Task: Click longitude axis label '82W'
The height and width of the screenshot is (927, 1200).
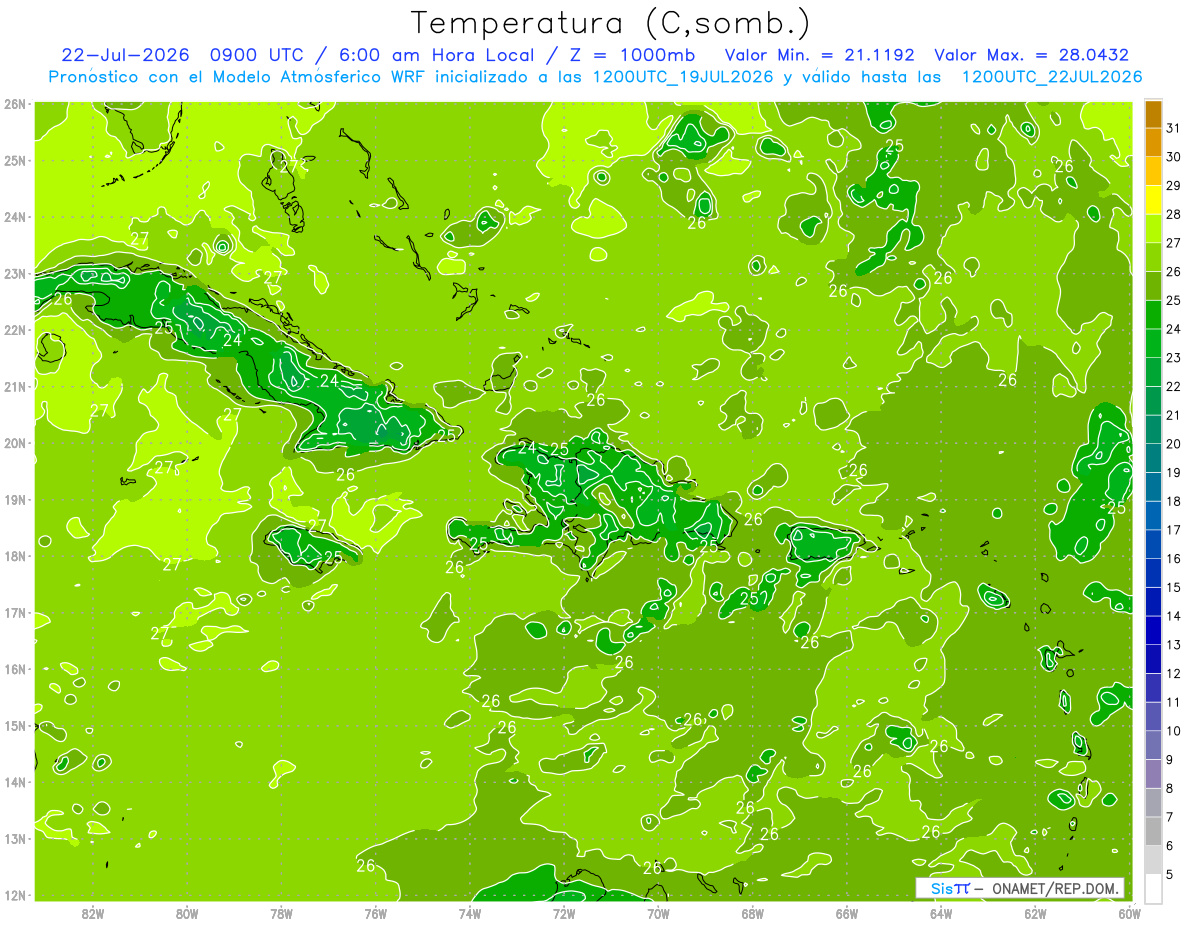Action: (x=93, y=912)
